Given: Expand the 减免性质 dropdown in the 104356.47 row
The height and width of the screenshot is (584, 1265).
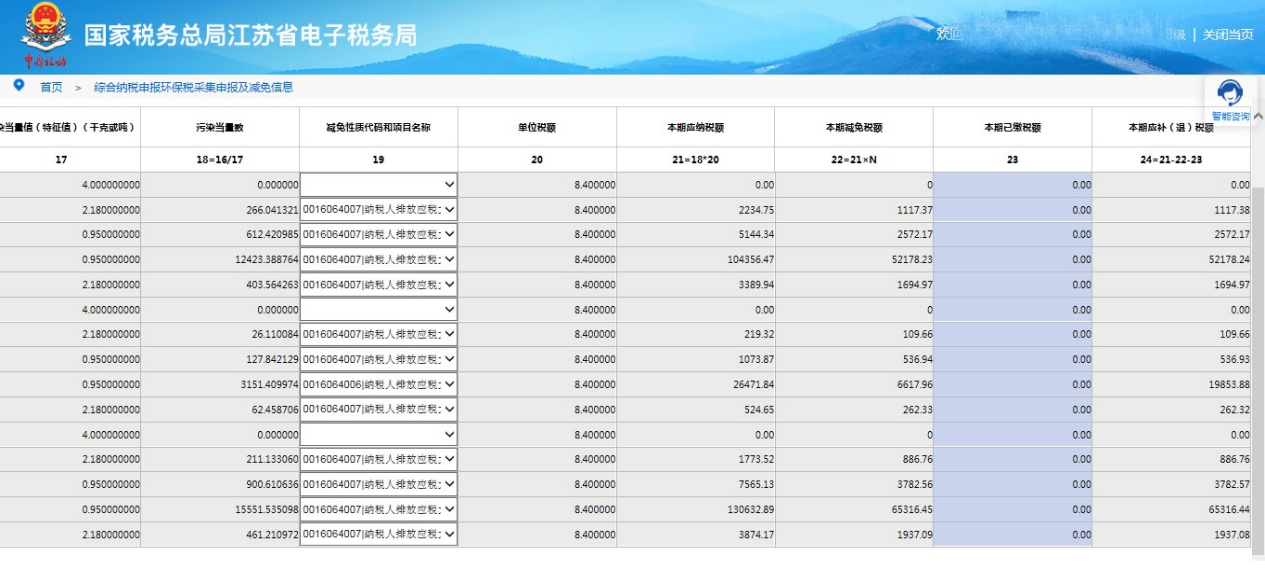Looking at the screenshot, I should [x=379, y=260].
